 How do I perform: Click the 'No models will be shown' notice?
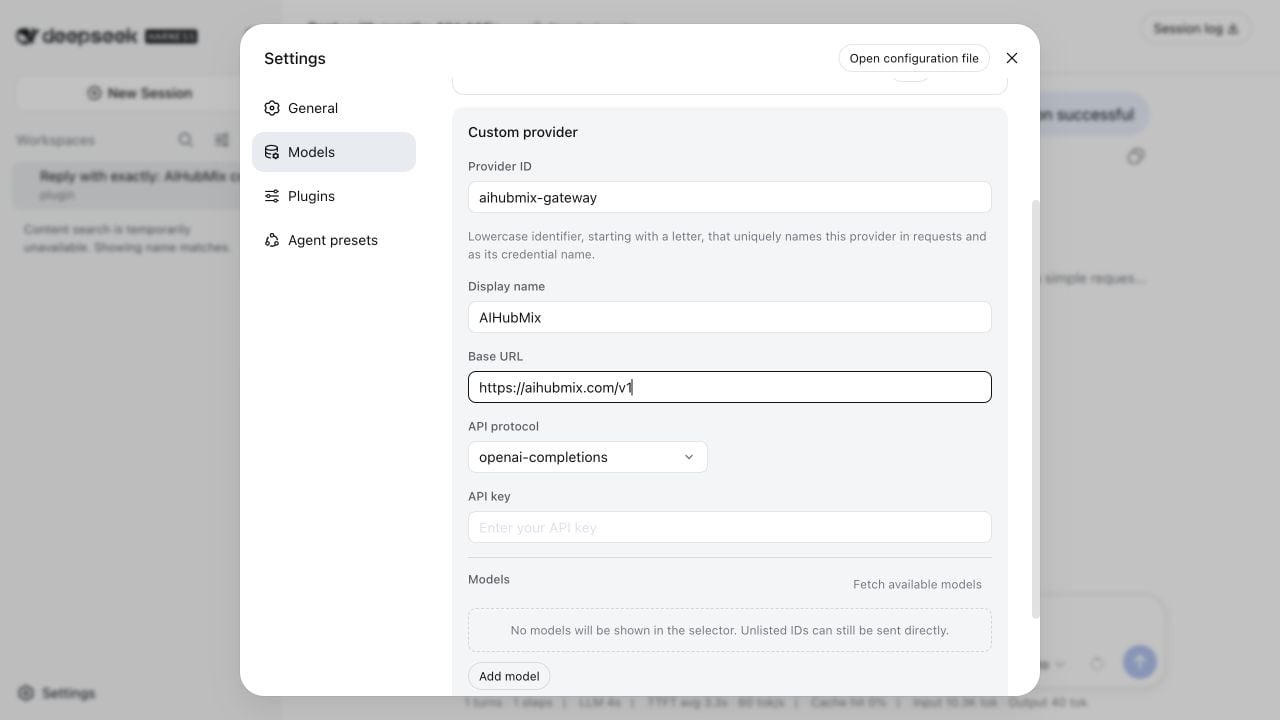730,630
